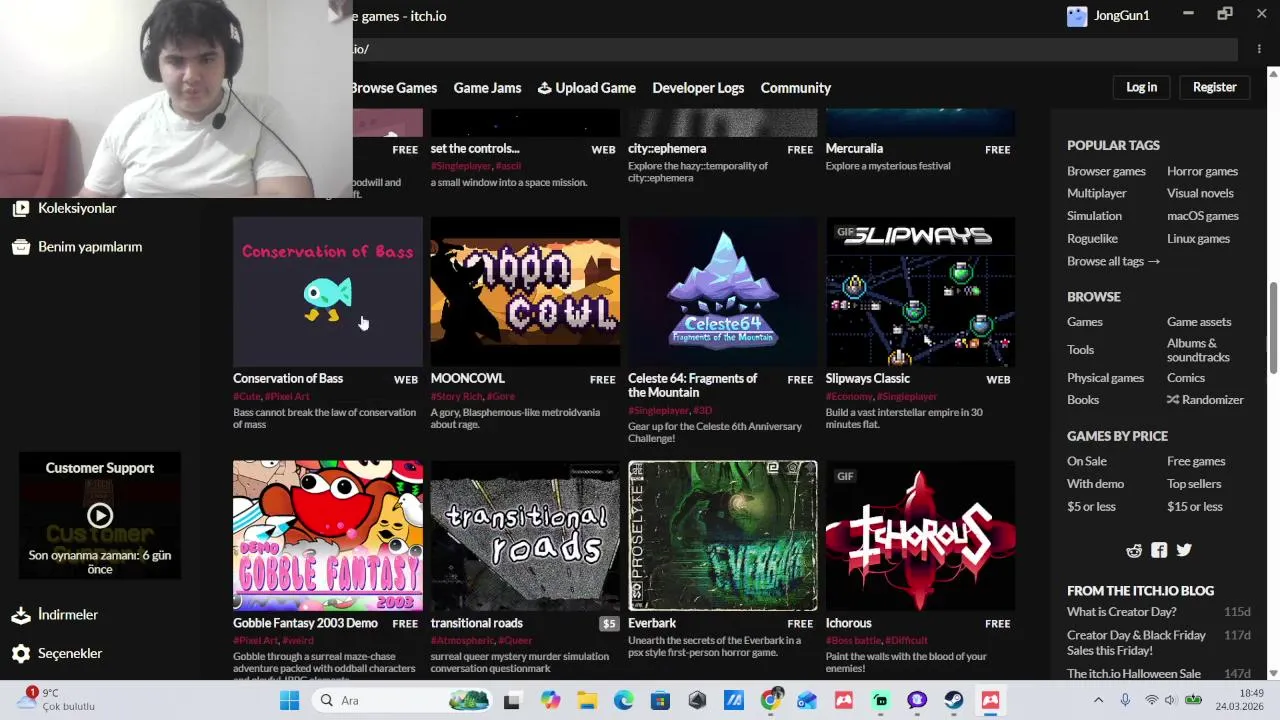Open the Windows Start button
Viewport: 1280px width, 720px height.
coord(289,700)
